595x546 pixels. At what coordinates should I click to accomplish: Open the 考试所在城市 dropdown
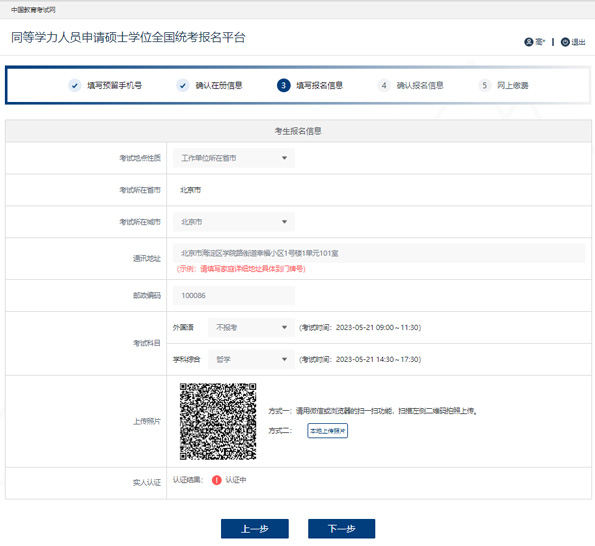(234, 222)
